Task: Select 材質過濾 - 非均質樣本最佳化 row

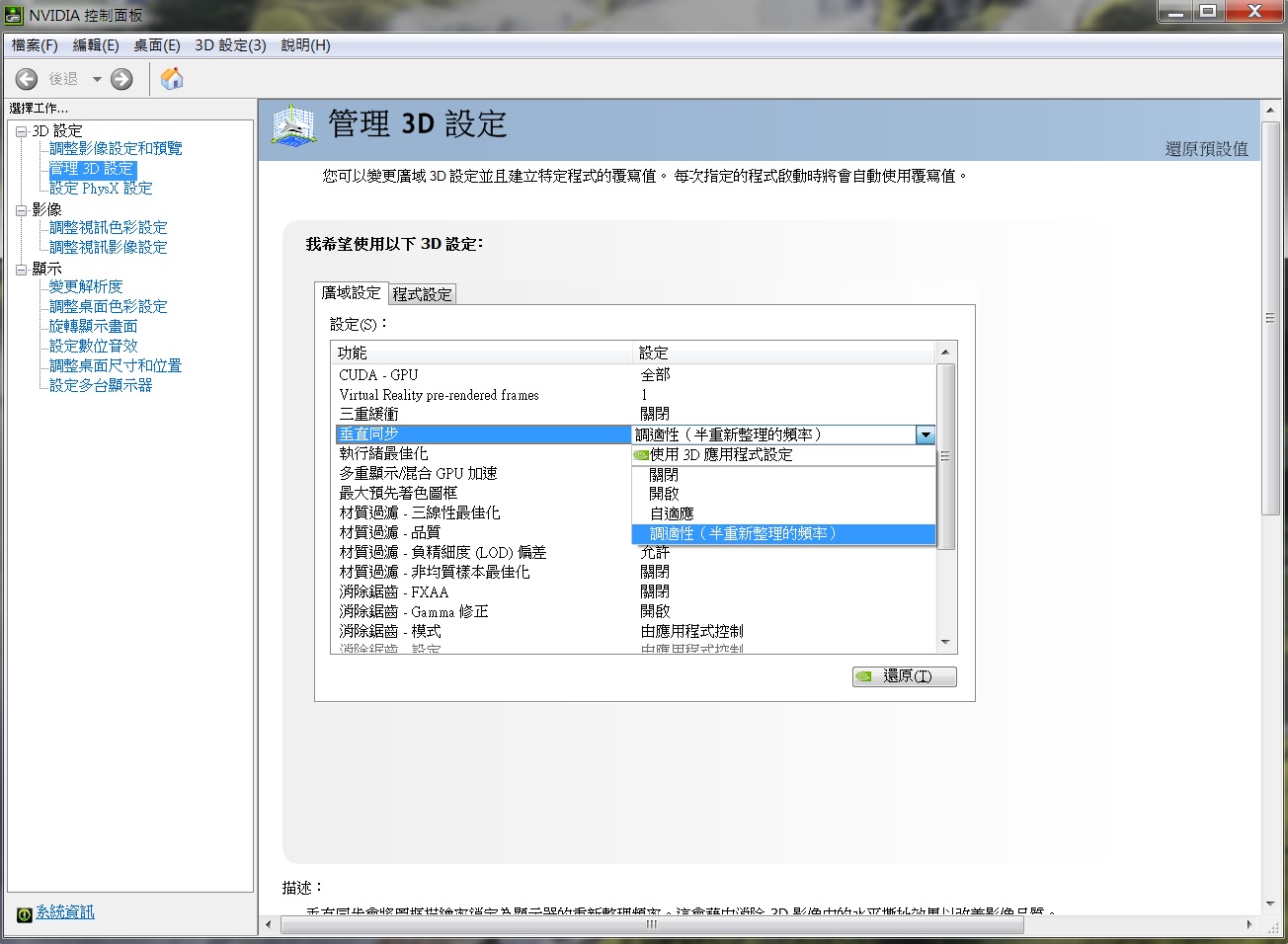Action: point(634,572)
